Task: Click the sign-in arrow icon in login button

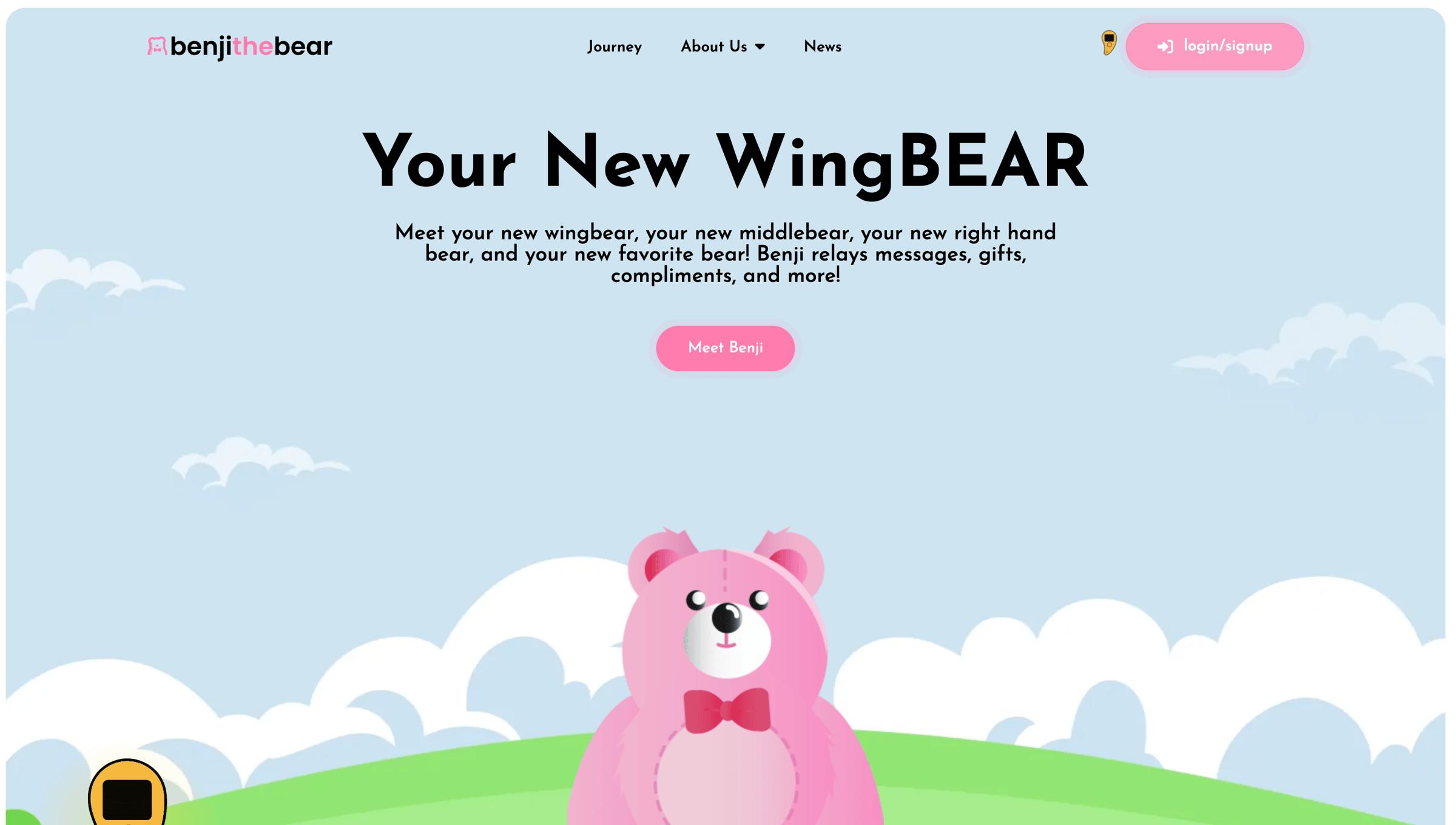Action: click(1165, 47)
